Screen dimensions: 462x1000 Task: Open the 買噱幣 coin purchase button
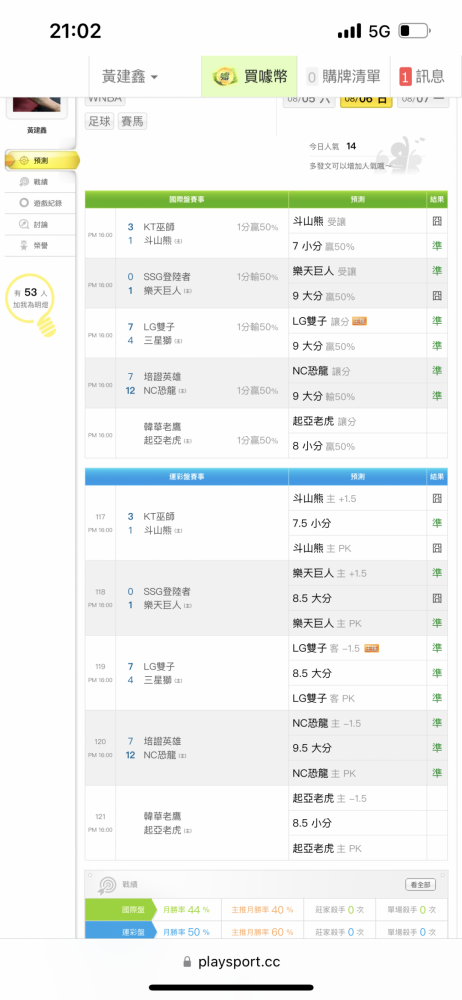click(250, 77)
